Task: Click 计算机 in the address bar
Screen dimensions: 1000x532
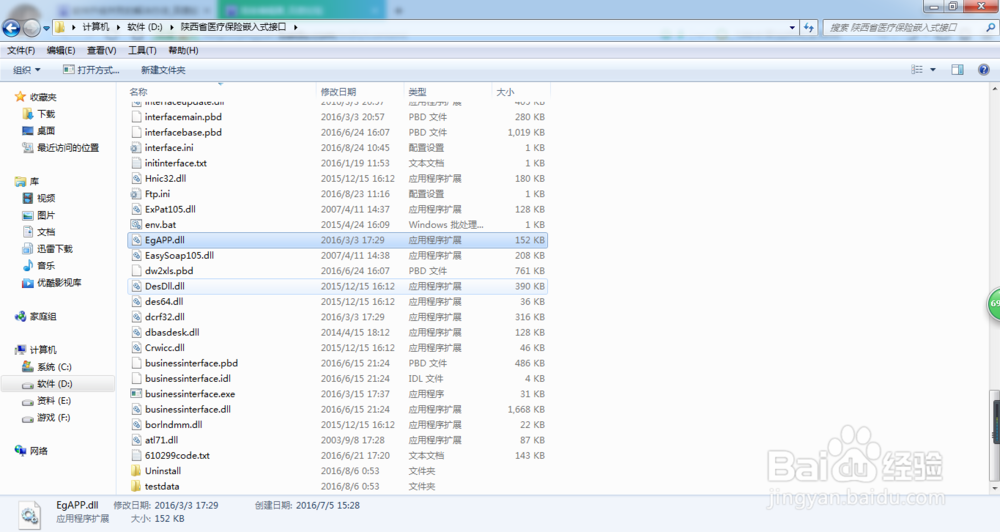Action: coord(96,27)
